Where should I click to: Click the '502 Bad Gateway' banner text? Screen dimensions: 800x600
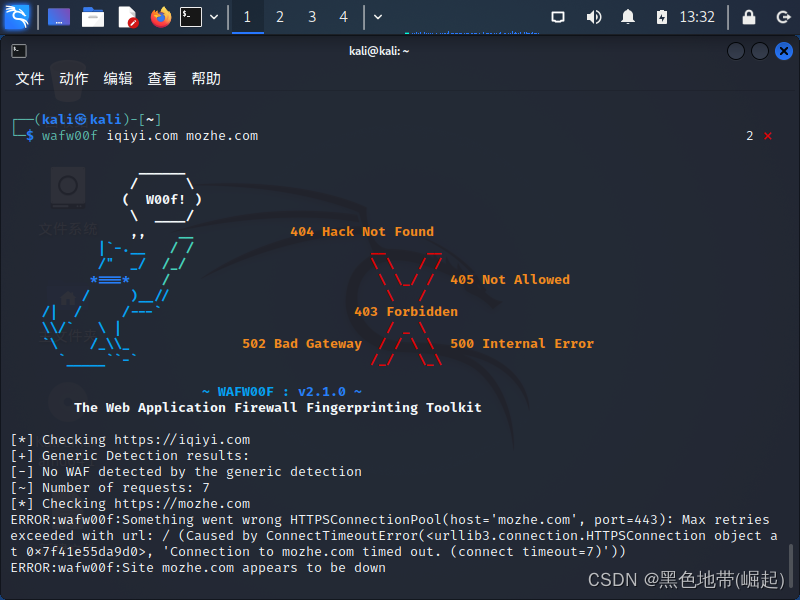tap(302, 343)
